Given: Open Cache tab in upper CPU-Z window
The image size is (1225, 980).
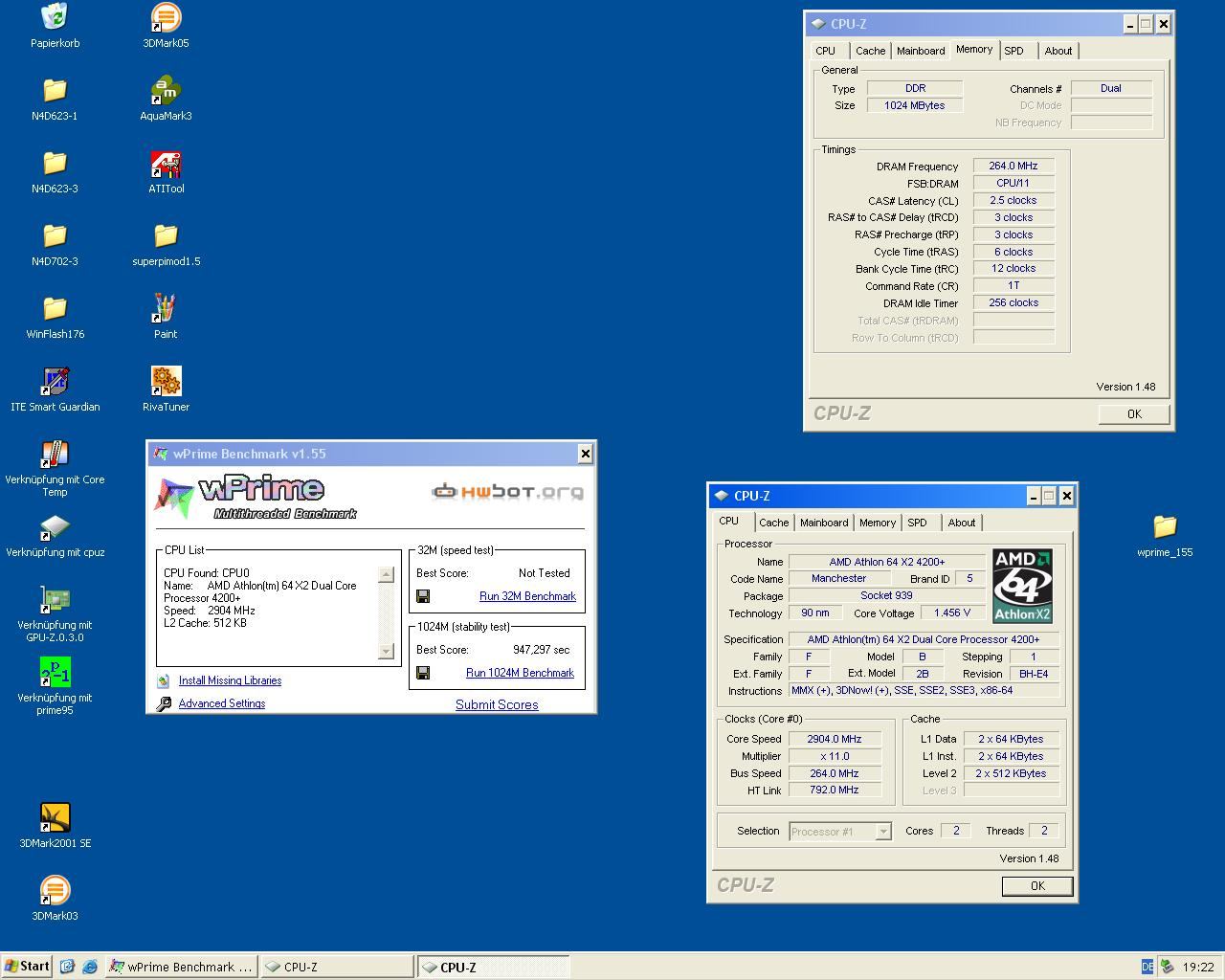Looking at the screenshot, I should pos(870,51).
